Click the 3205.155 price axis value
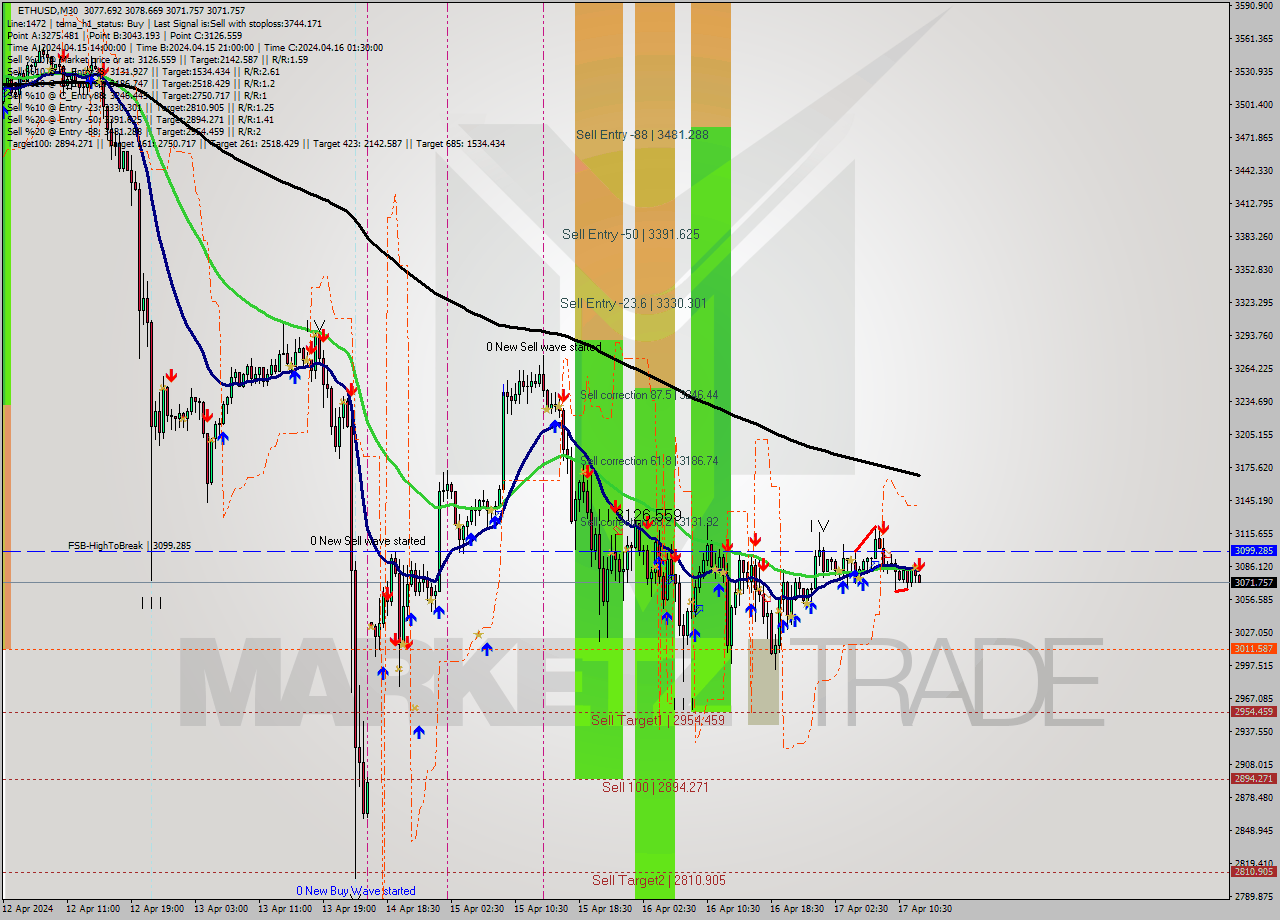1280x920 pixels. pos(1254,435)
